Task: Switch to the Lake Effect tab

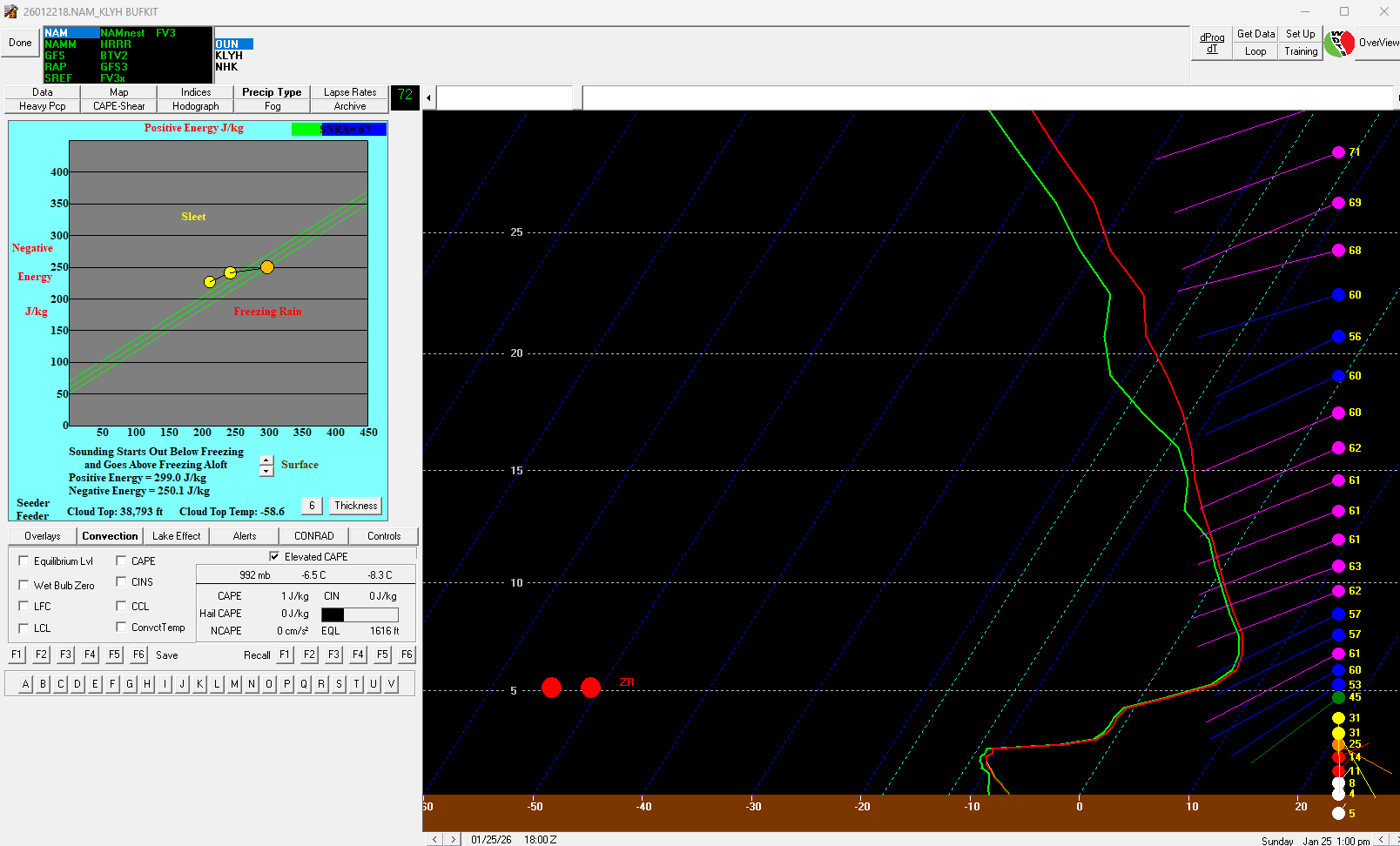Action: 176,536
